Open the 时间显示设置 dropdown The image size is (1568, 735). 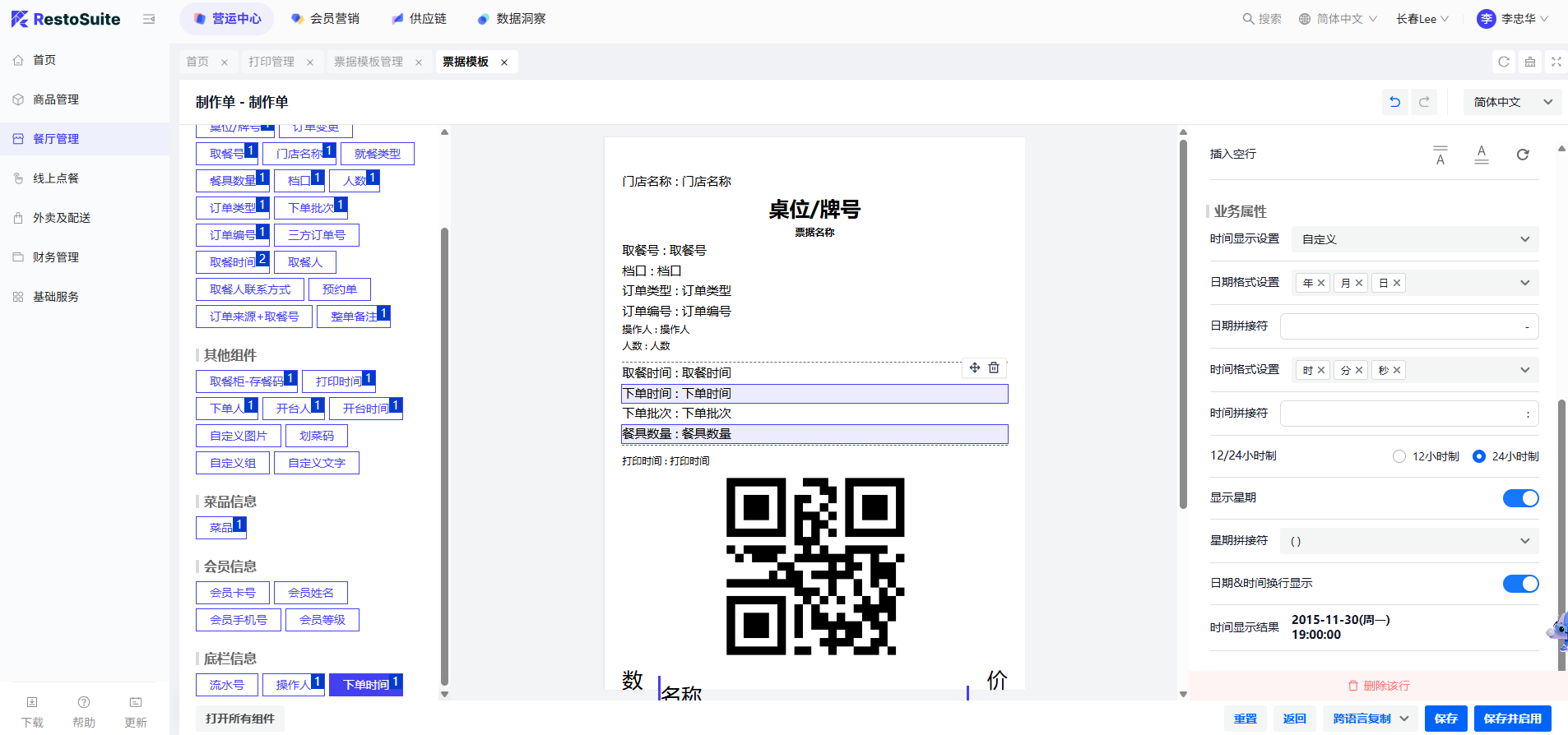pyautogui.click(x=1415, y=239)
